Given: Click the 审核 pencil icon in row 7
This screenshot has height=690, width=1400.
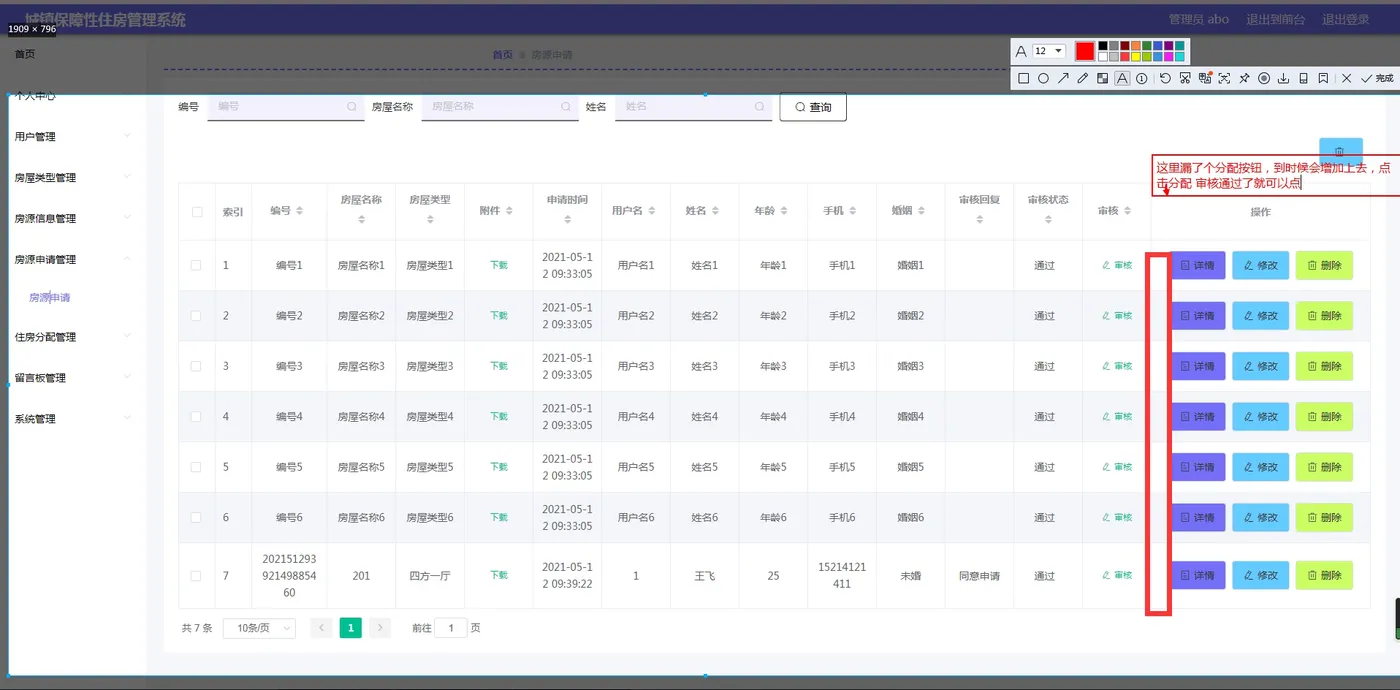Looking at the screenshot, I should pos(1106,575).
